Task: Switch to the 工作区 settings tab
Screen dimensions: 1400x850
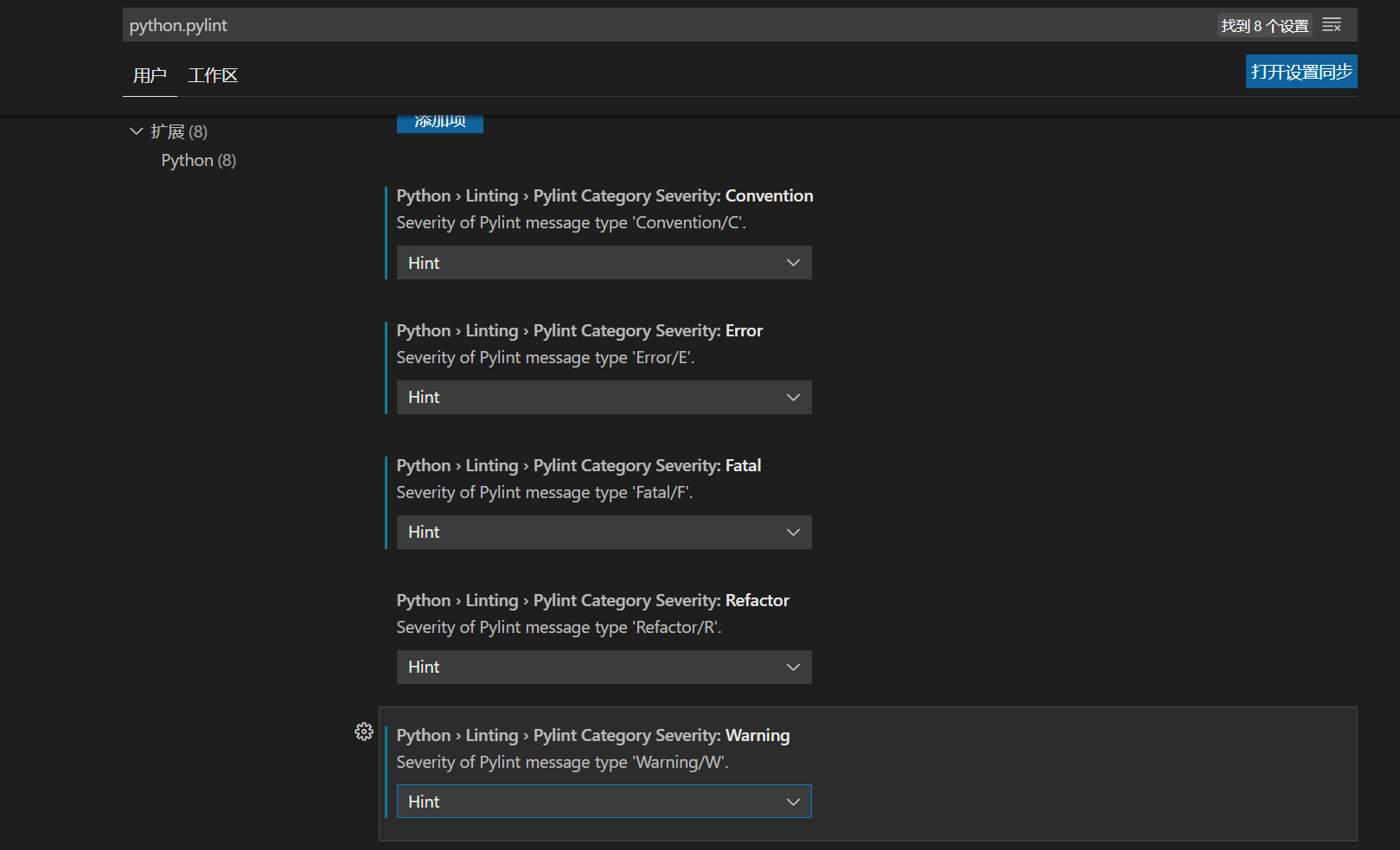Action: (213, 75)
